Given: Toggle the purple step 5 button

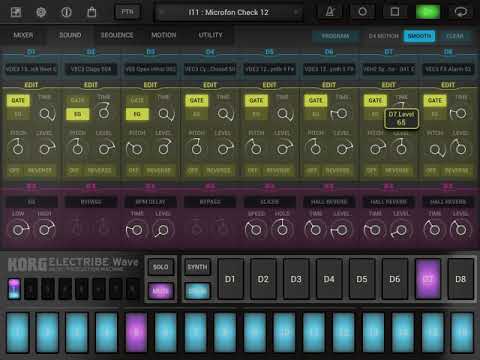Looking at the screenshot, I should pos(136,332).
